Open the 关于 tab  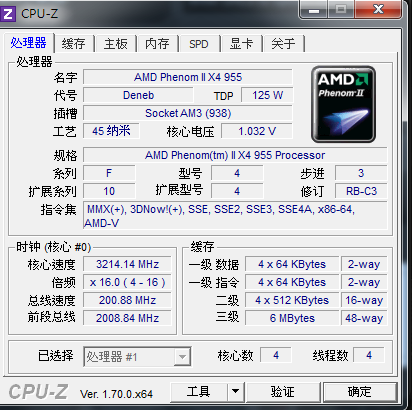point(283,44)
